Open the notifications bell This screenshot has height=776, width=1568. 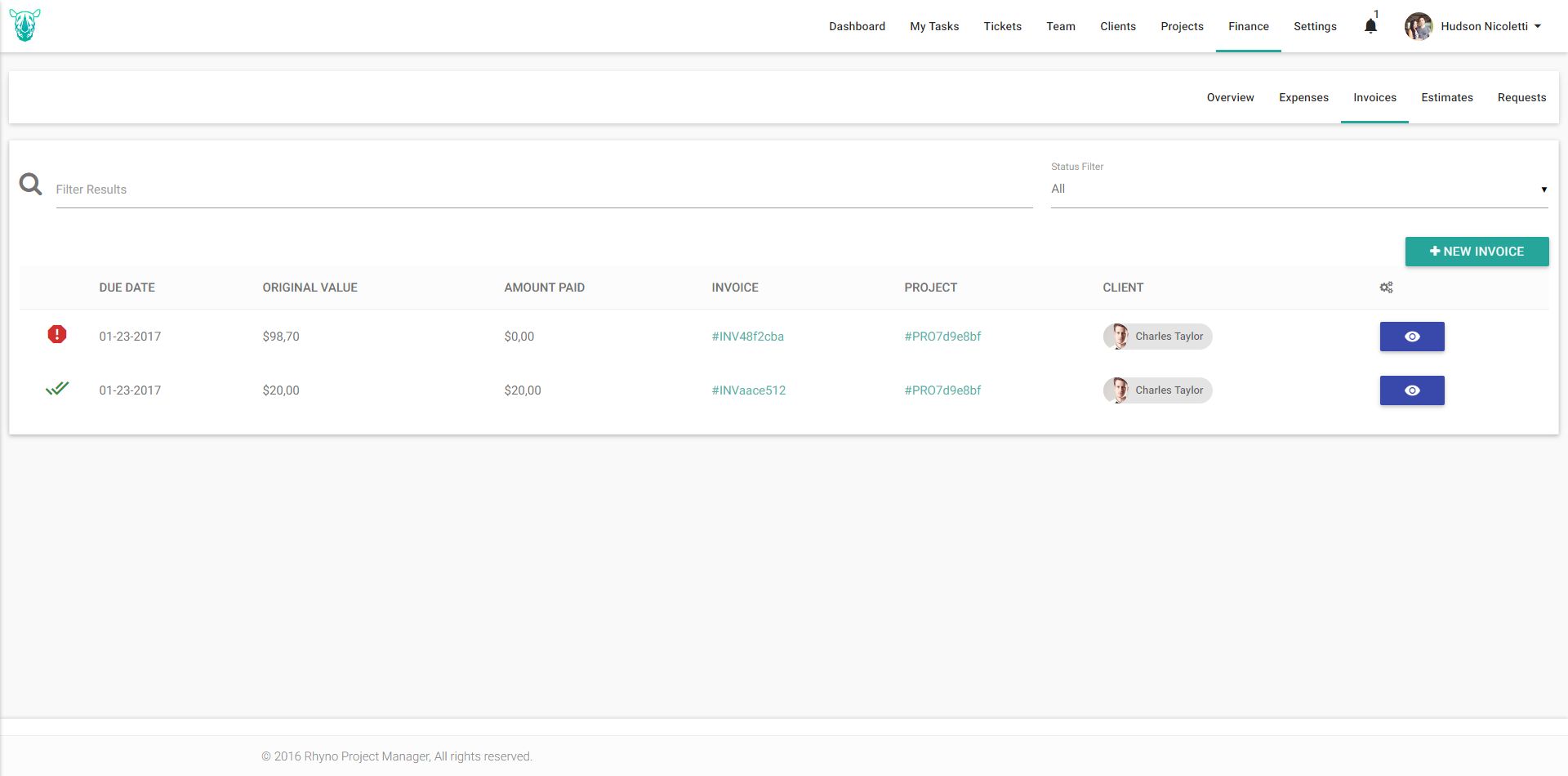[x=1370, y=26]
